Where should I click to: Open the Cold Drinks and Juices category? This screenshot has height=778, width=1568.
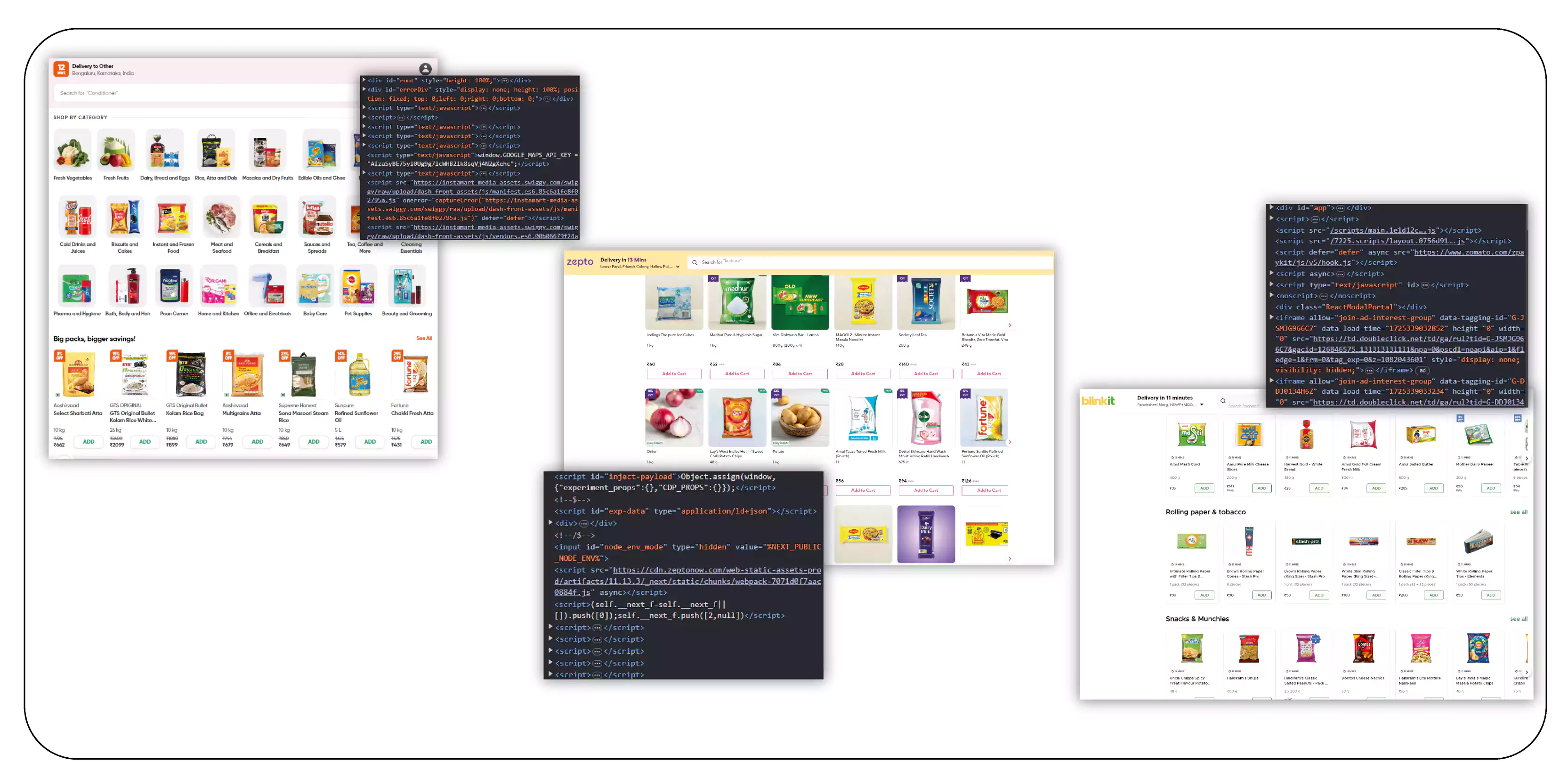pyautogui.click(x=77, y=225)
